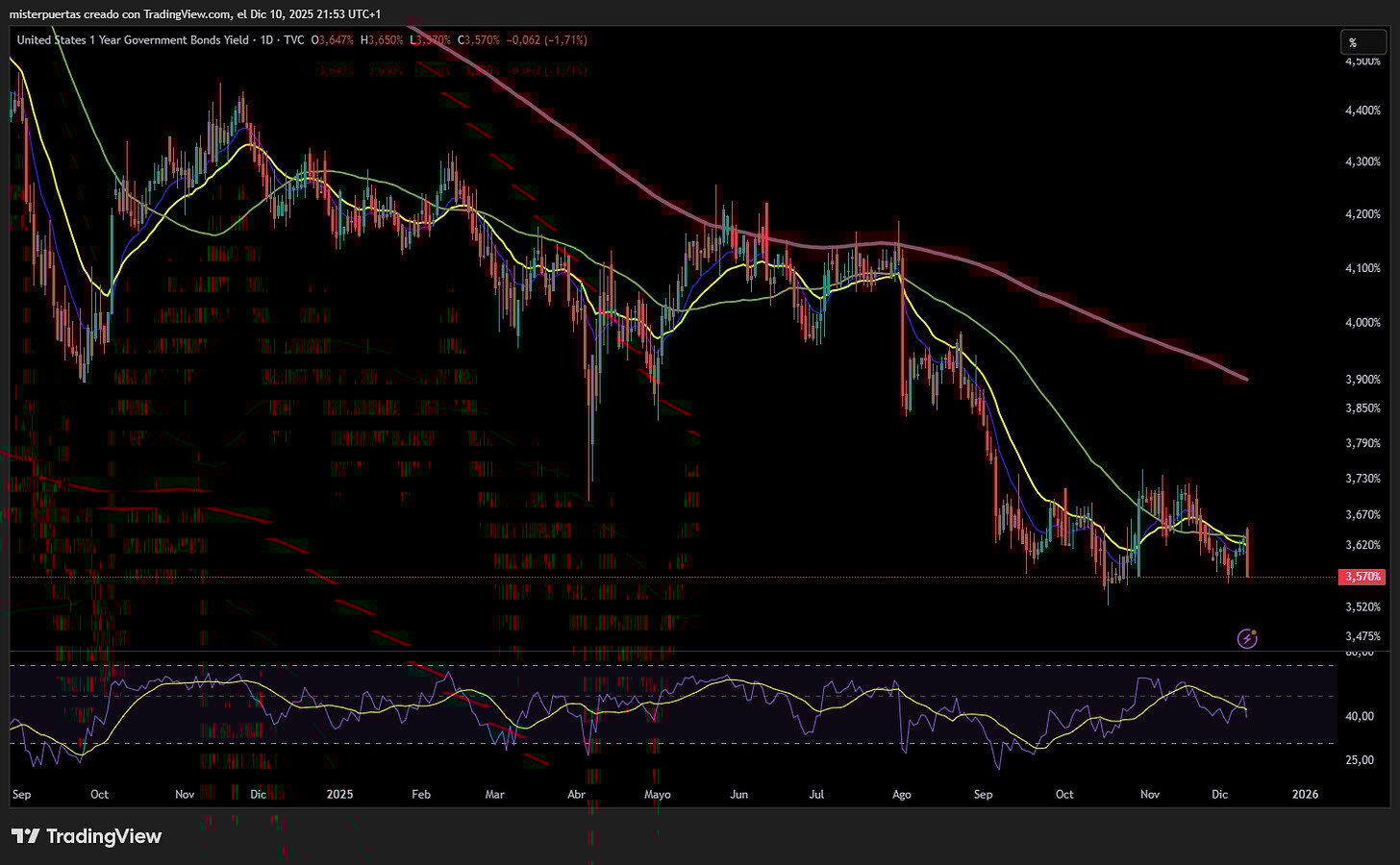
Task: Click the 4,400% price axis label
Action: (1362, 111)
